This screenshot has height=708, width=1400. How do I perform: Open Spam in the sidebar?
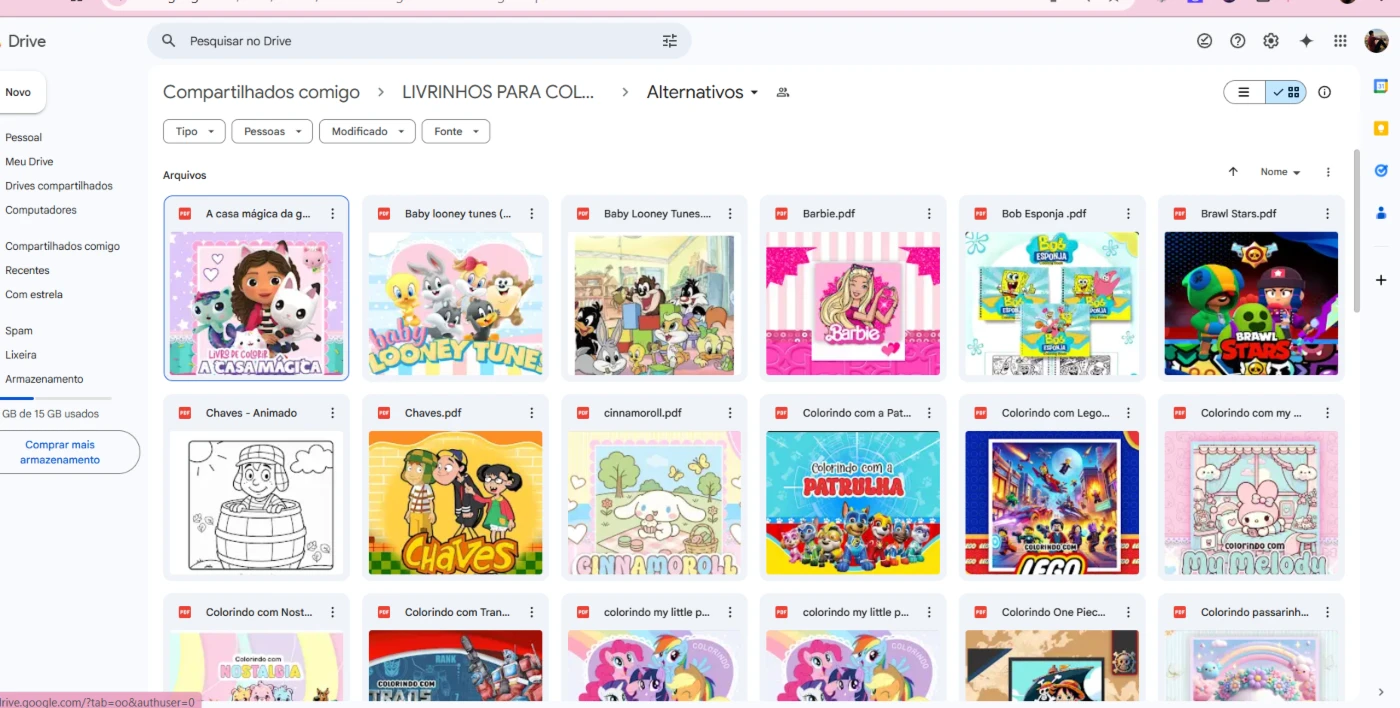tap(19, 330)
